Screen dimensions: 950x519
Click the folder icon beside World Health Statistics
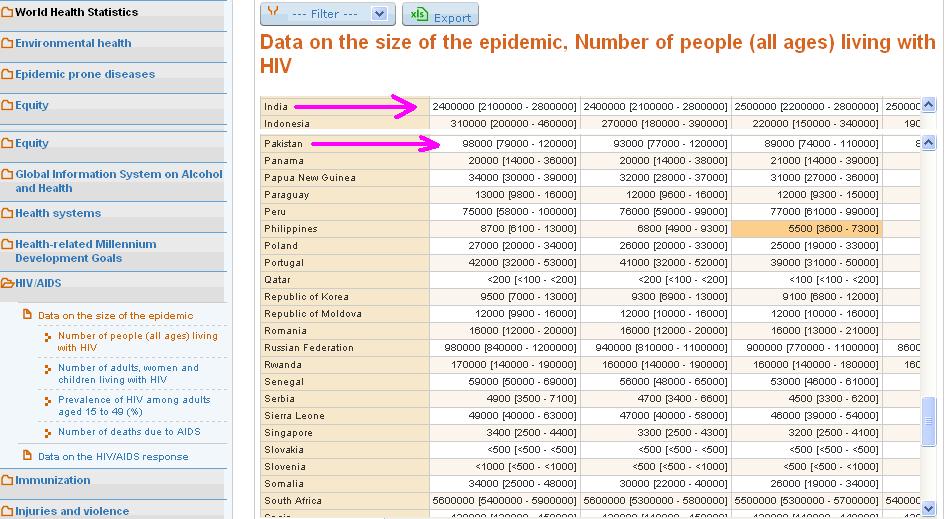(7, 13)
